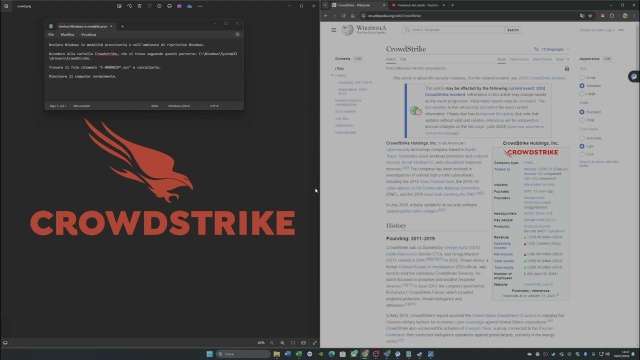Click the browser home icon

(x=353, y=16)
